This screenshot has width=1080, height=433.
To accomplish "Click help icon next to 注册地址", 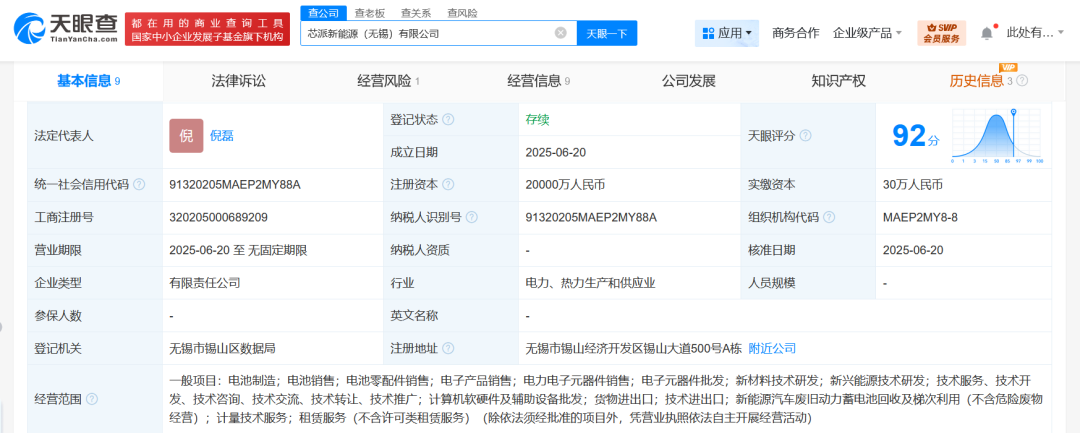I will [x=448, y=348].
